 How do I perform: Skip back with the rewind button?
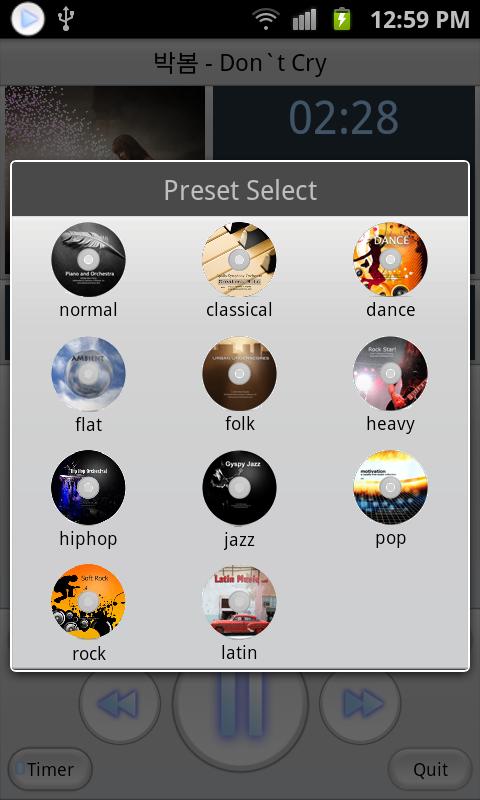(120, 704)
